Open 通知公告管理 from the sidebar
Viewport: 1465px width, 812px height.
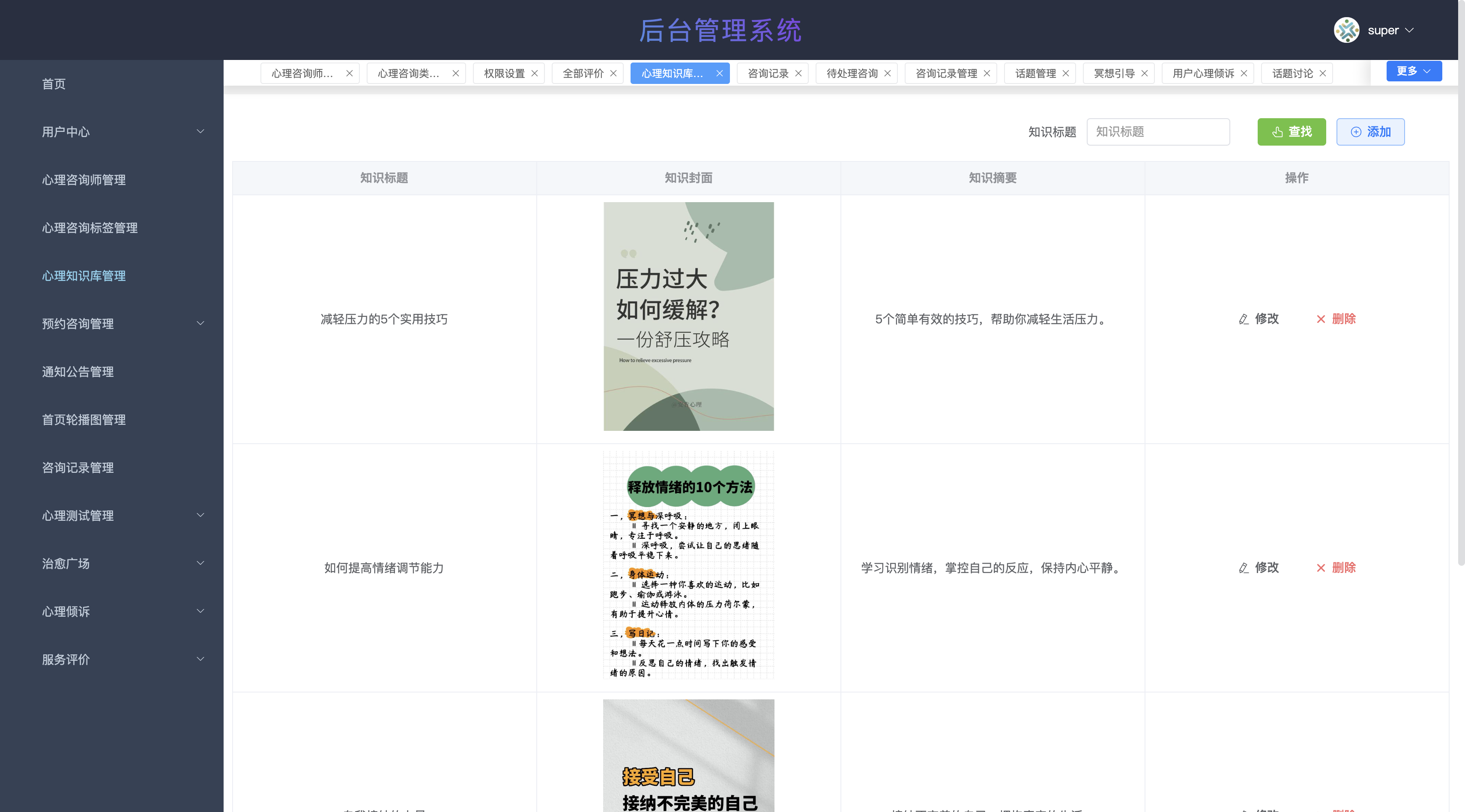click(78, 371)
